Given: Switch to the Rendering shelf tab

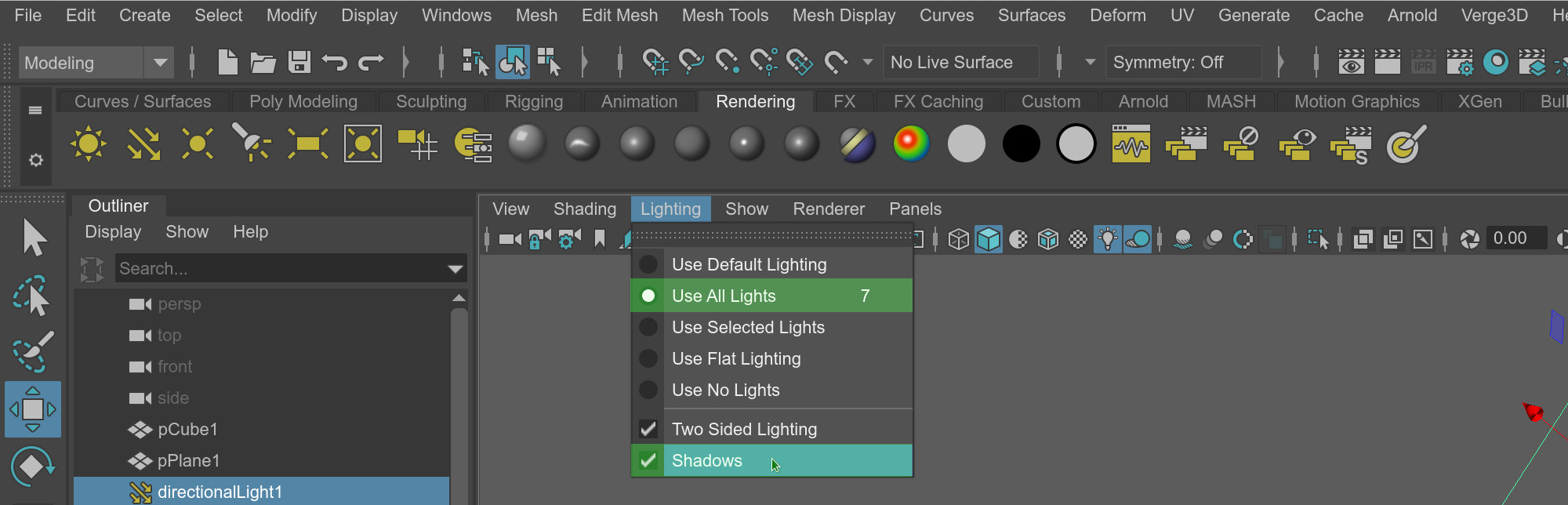Looking at the screenshot, I should (755, 102).
